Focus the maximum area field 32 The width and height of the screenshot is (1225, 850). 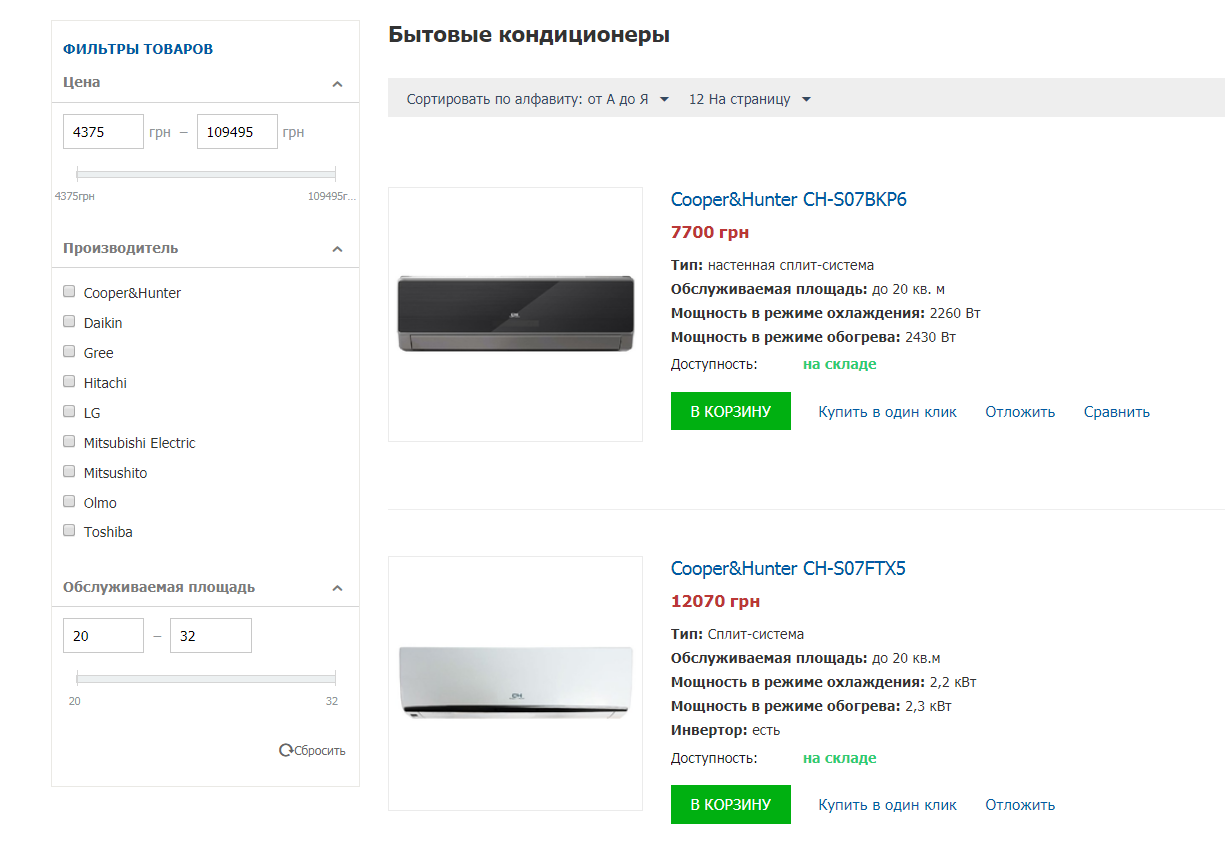(211, 636)
